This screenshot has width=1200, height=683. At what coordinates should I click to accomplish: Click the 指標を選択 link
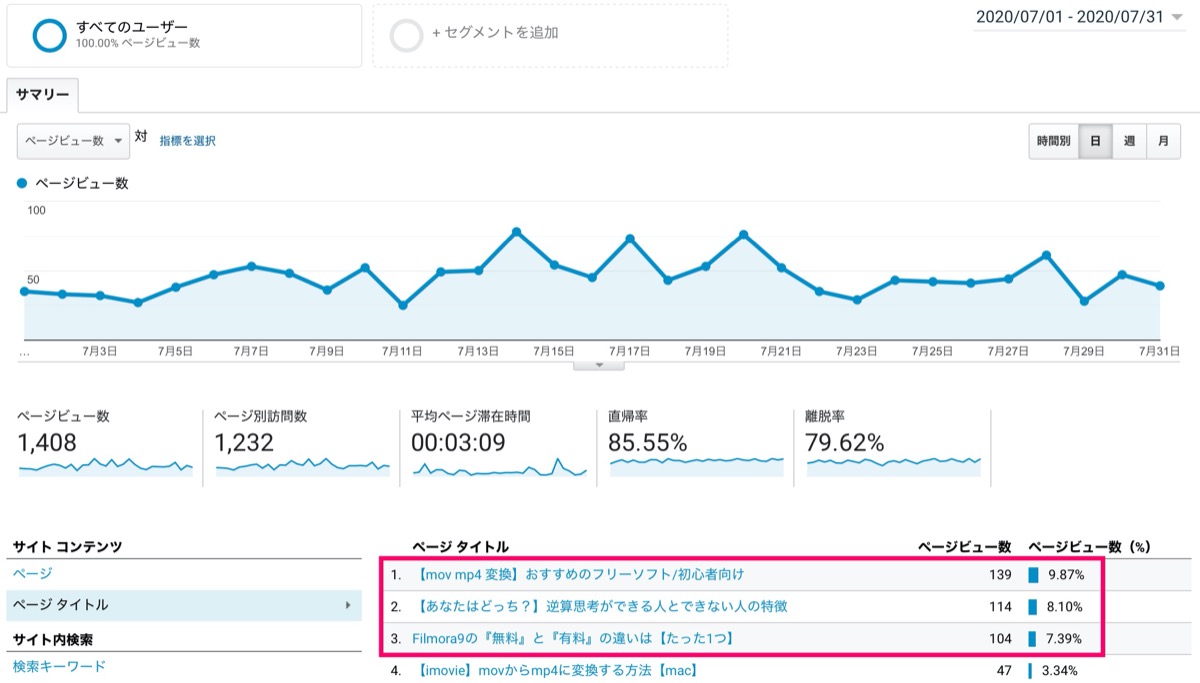[187, 141]
